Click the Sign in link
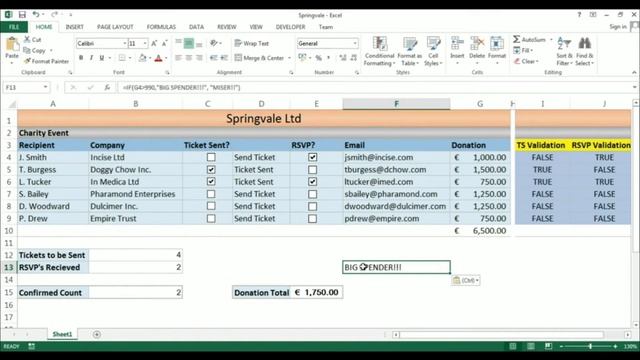 pyautogui.click(x=618, y=27)
